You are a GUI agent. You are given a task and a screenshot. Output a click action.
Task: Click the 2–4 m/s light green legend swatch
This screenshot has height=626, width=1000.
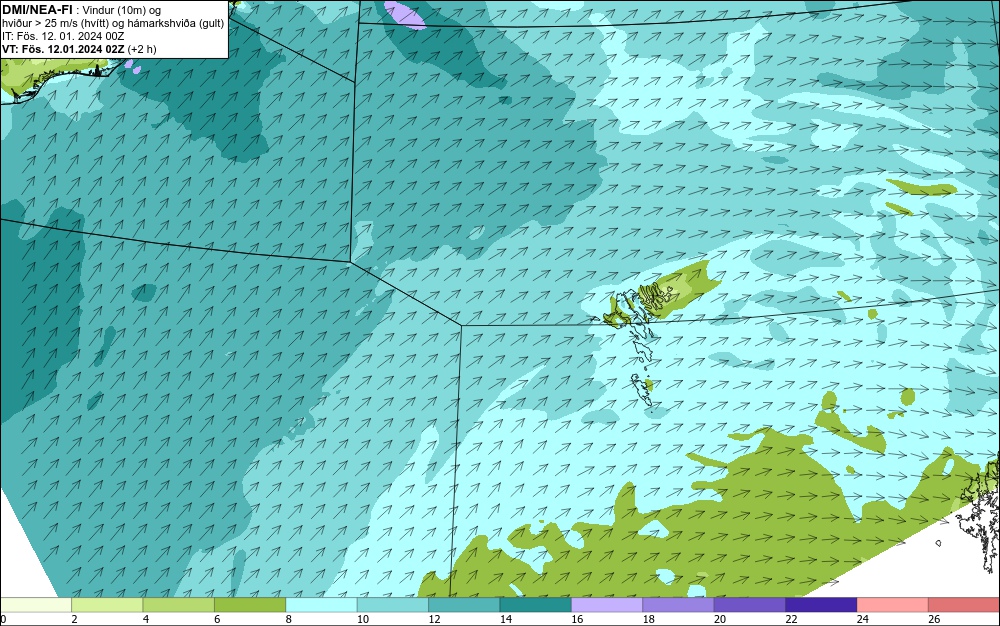click(x=107, y=605)
